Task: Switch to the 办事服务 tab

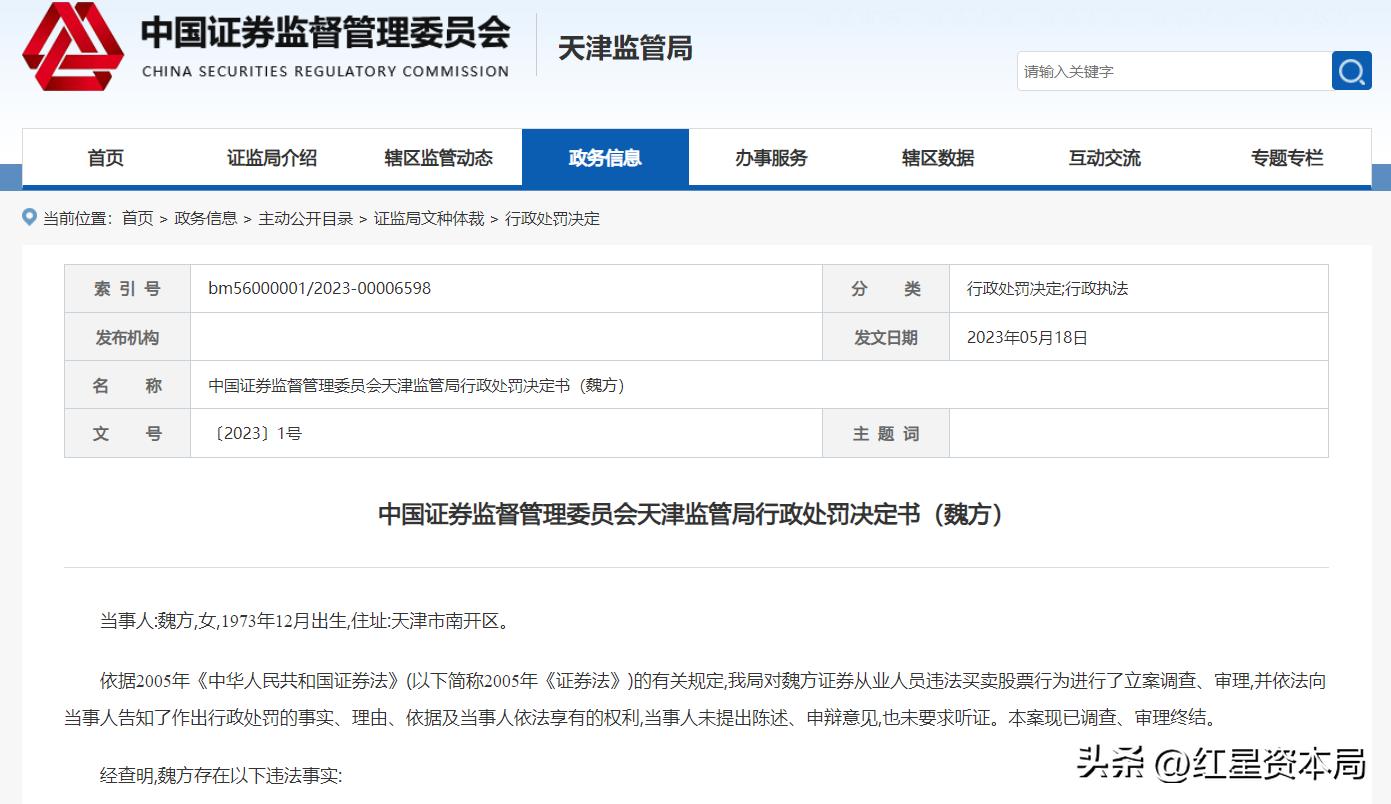Action: pos(771,157)
